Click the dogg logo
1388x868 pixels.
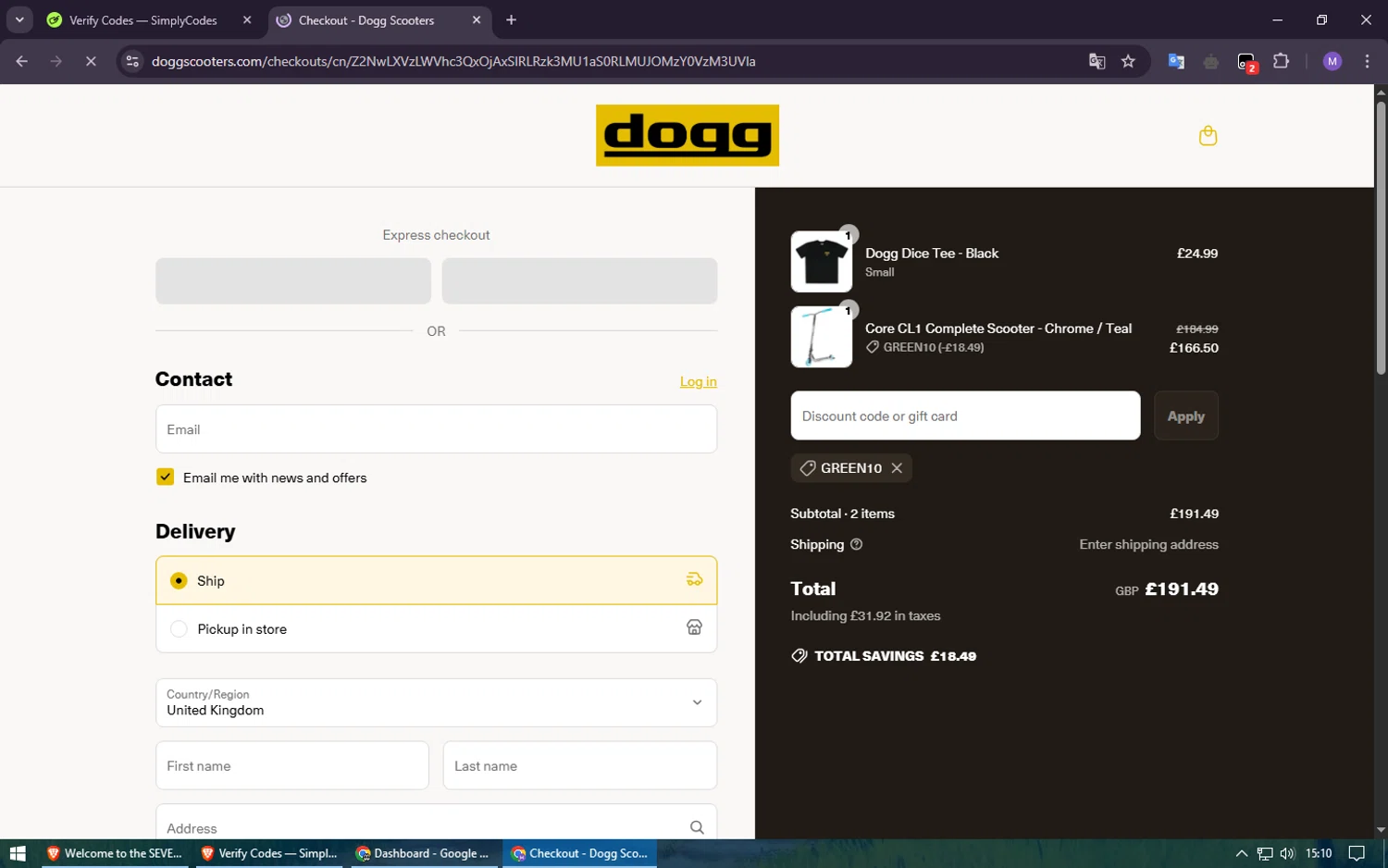click(688, 135)
